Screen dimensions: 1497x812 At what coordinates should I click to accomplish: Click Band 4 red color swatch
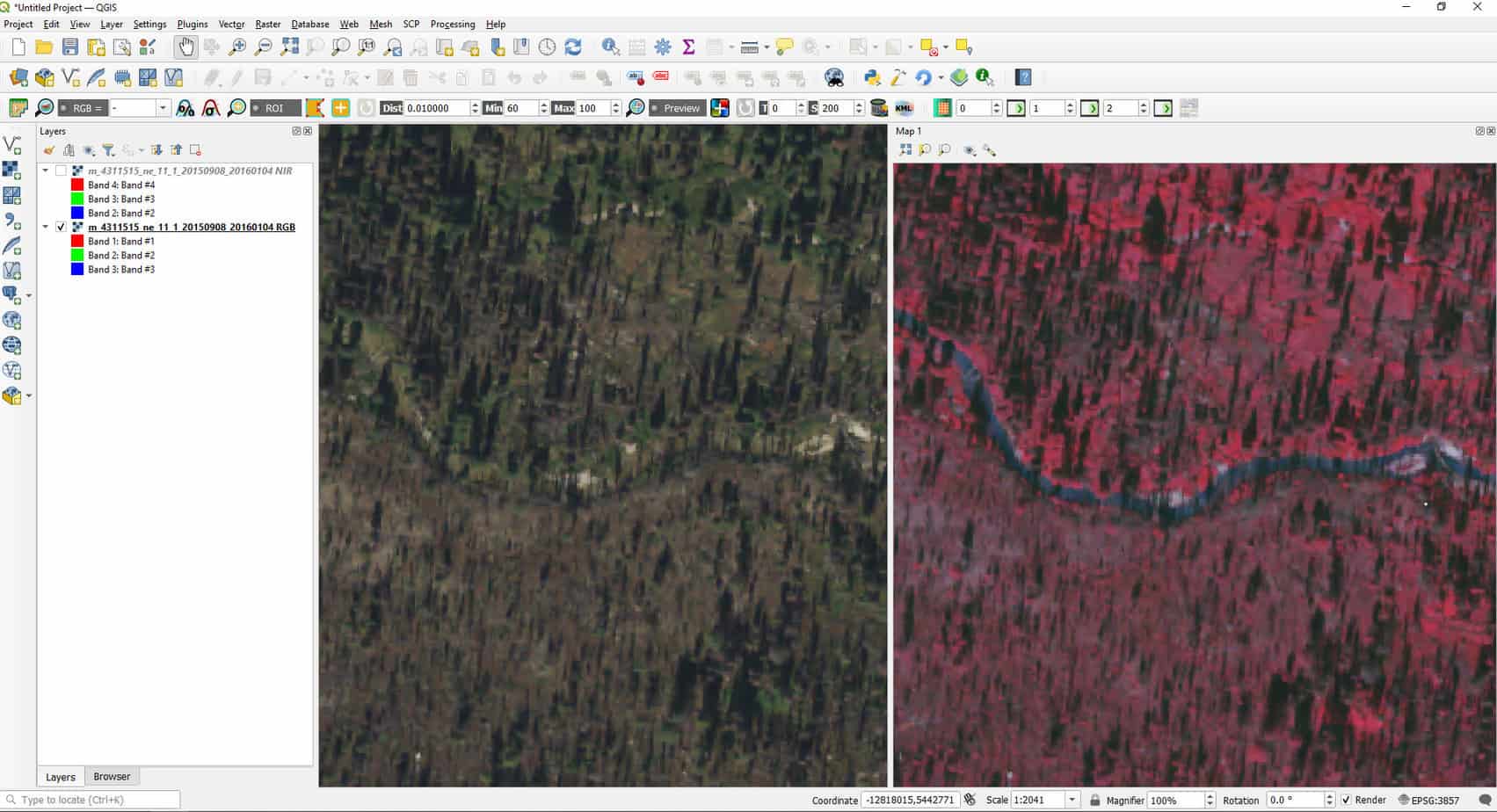coord(77,185)
